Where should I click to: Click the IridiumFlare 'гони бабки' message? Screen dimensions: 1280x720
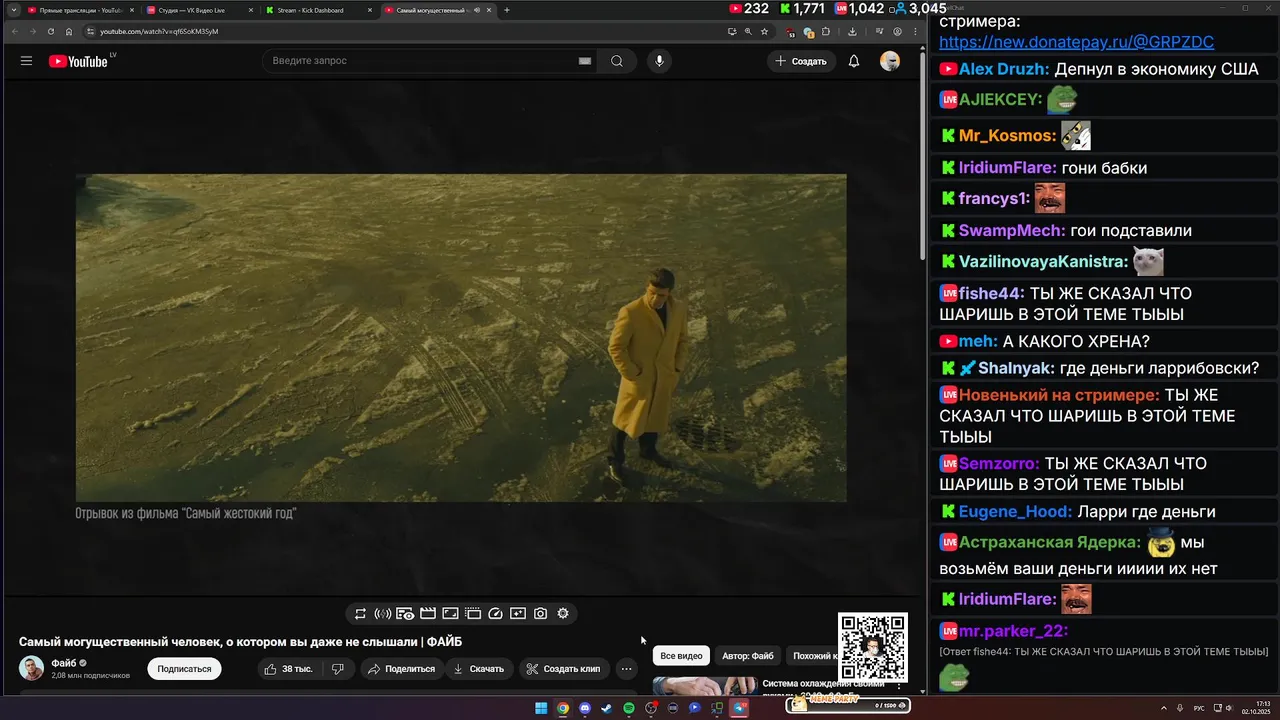coord(1104,168)
